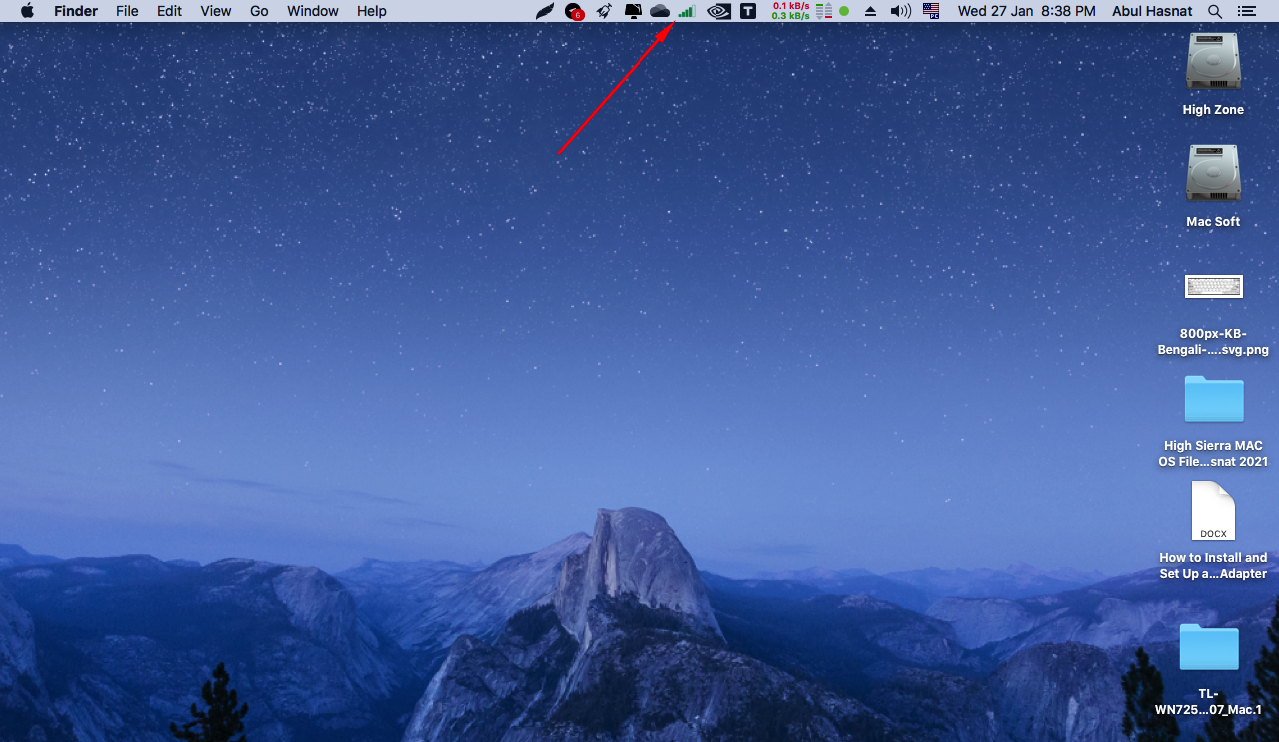Click the High Zone drive label
1279x742 pixels.
(1213, 110)
